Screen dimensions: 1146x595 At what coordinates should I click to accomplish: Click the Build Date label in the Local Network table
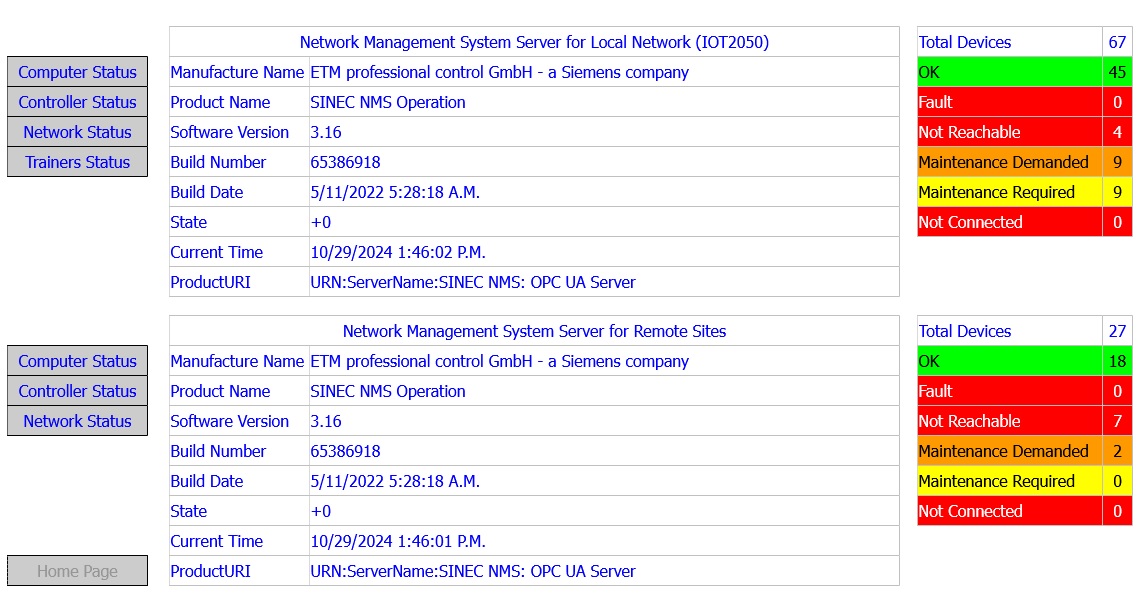coord(207,192)
